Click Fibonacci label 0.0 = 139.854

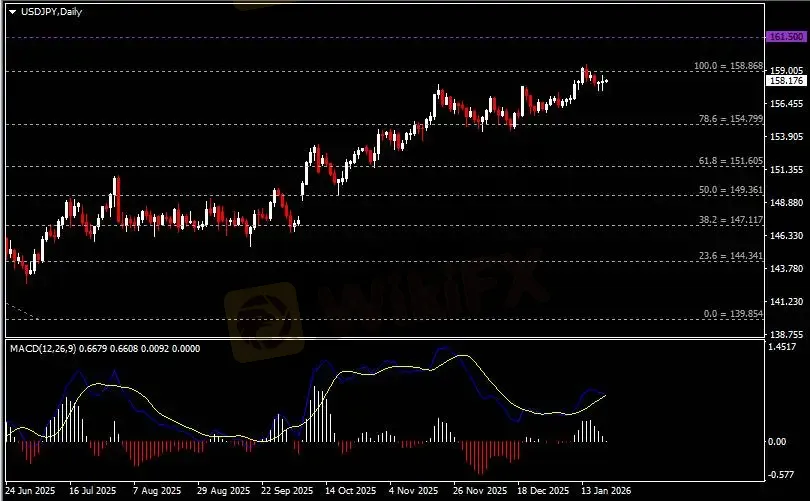pyautogui.click(x=733, y=314)
